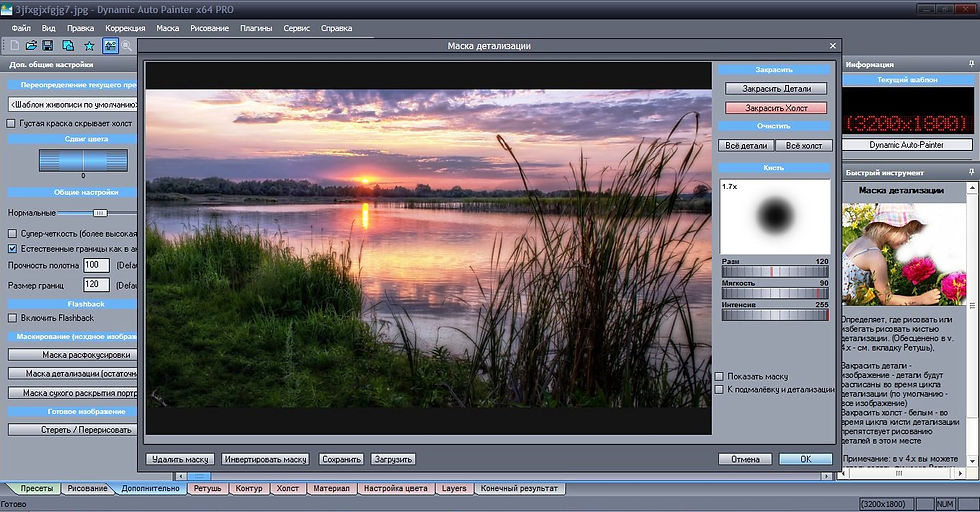Toggle Густая краска скрывает холст checkbox
980x512 pixels.
11,123
